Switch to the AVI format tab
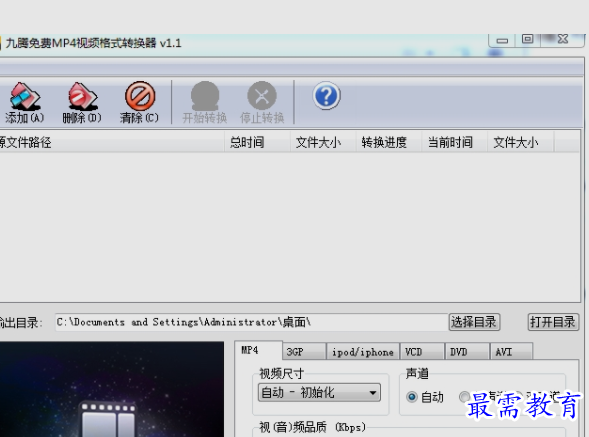The width and height of the screenshot is (589, 437). (511, 352)
